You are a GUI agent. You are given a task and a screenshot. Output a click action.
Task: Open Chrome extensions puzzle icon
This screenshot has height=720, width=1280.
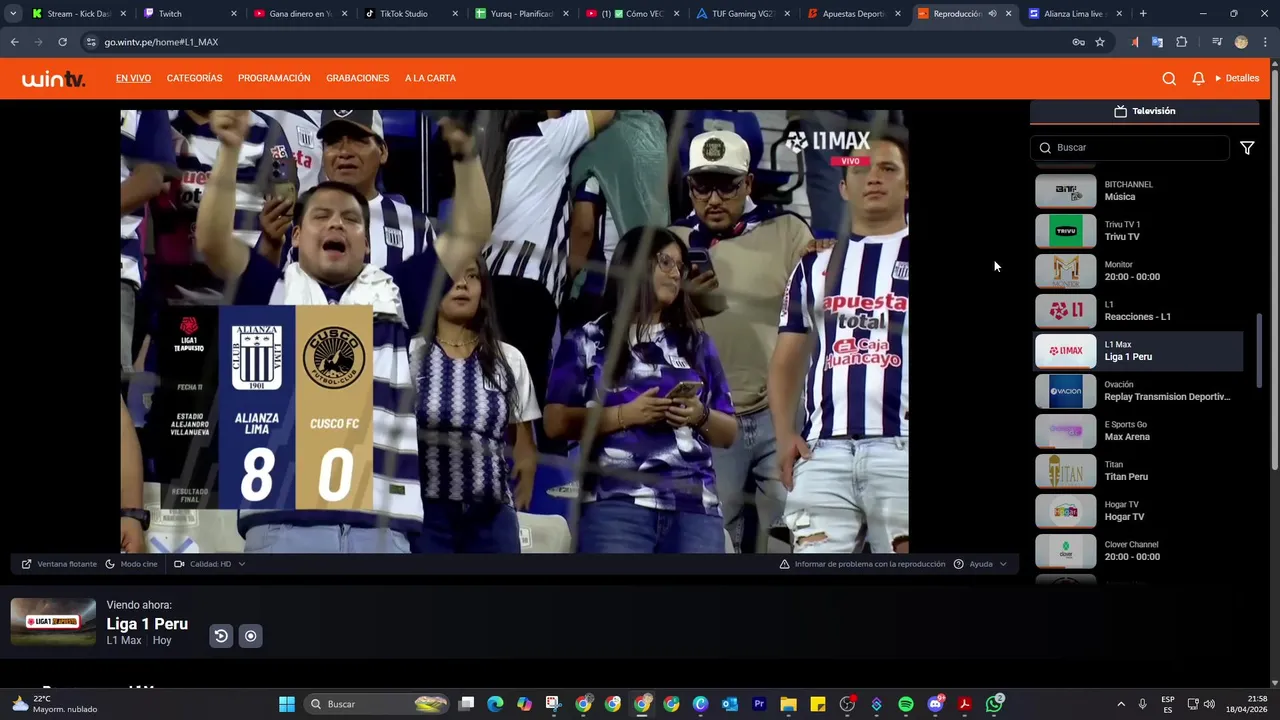1182,42
